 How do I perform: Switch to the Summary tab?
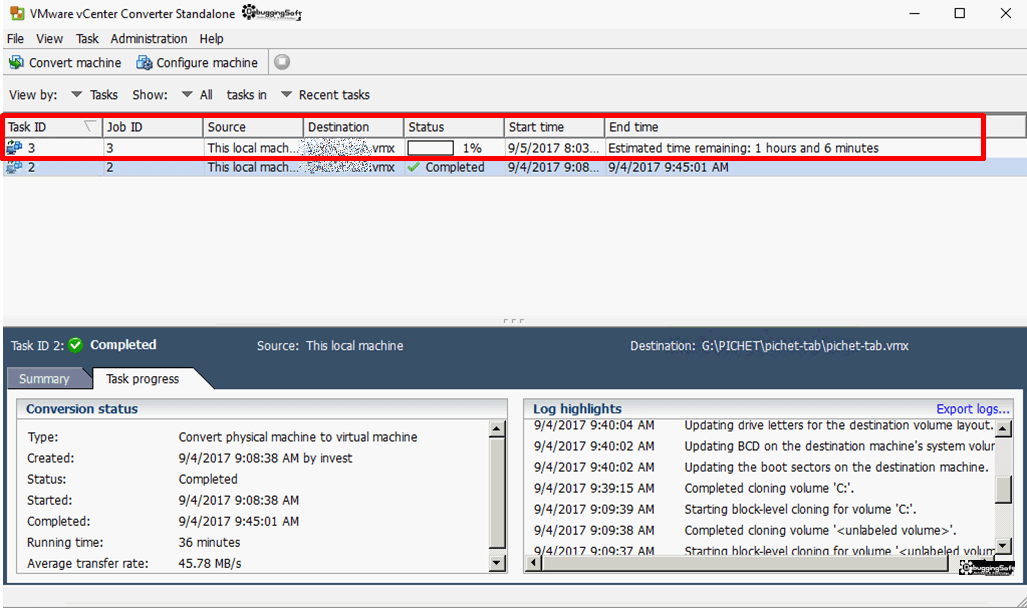click(x=45, y=379)
